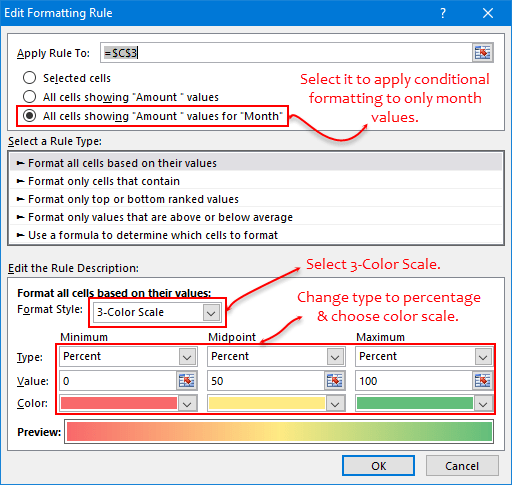
Task: Open the Midpoint Type dropdown
Action: pos(335,357)
